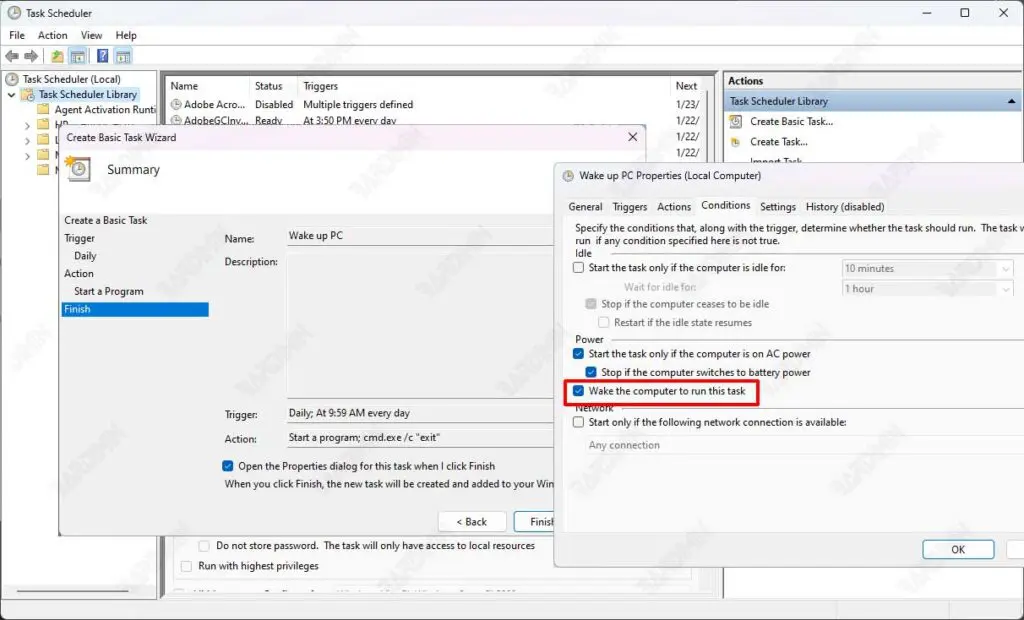Select the Create a Basic Task wizard step
1024x620 pixels.
click(x=106, y=220)
